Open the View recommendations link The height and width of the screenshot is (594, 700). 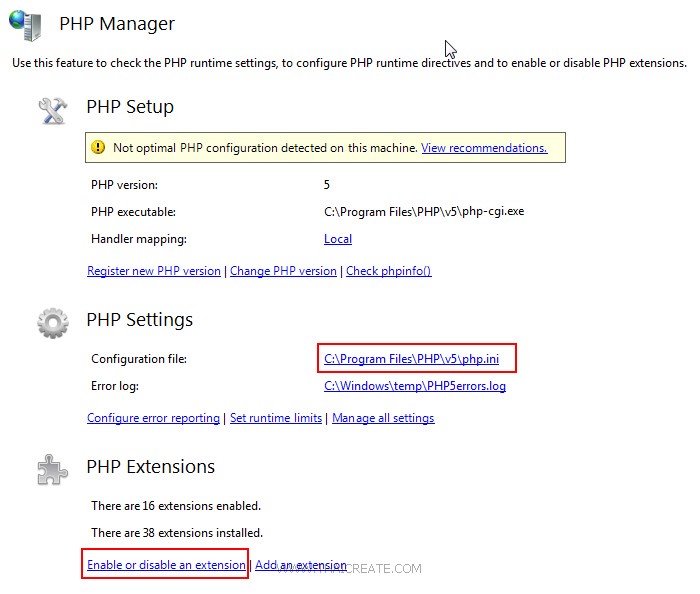484,148
